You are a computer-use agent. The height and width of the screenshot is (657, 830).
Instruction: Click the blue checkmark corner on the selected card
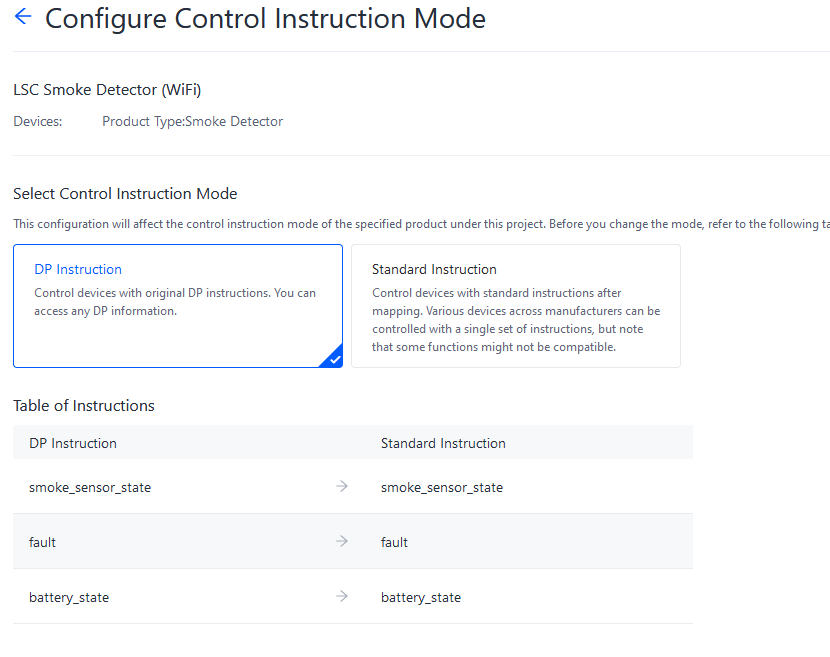pyautogui.click(x=334, y=359)
